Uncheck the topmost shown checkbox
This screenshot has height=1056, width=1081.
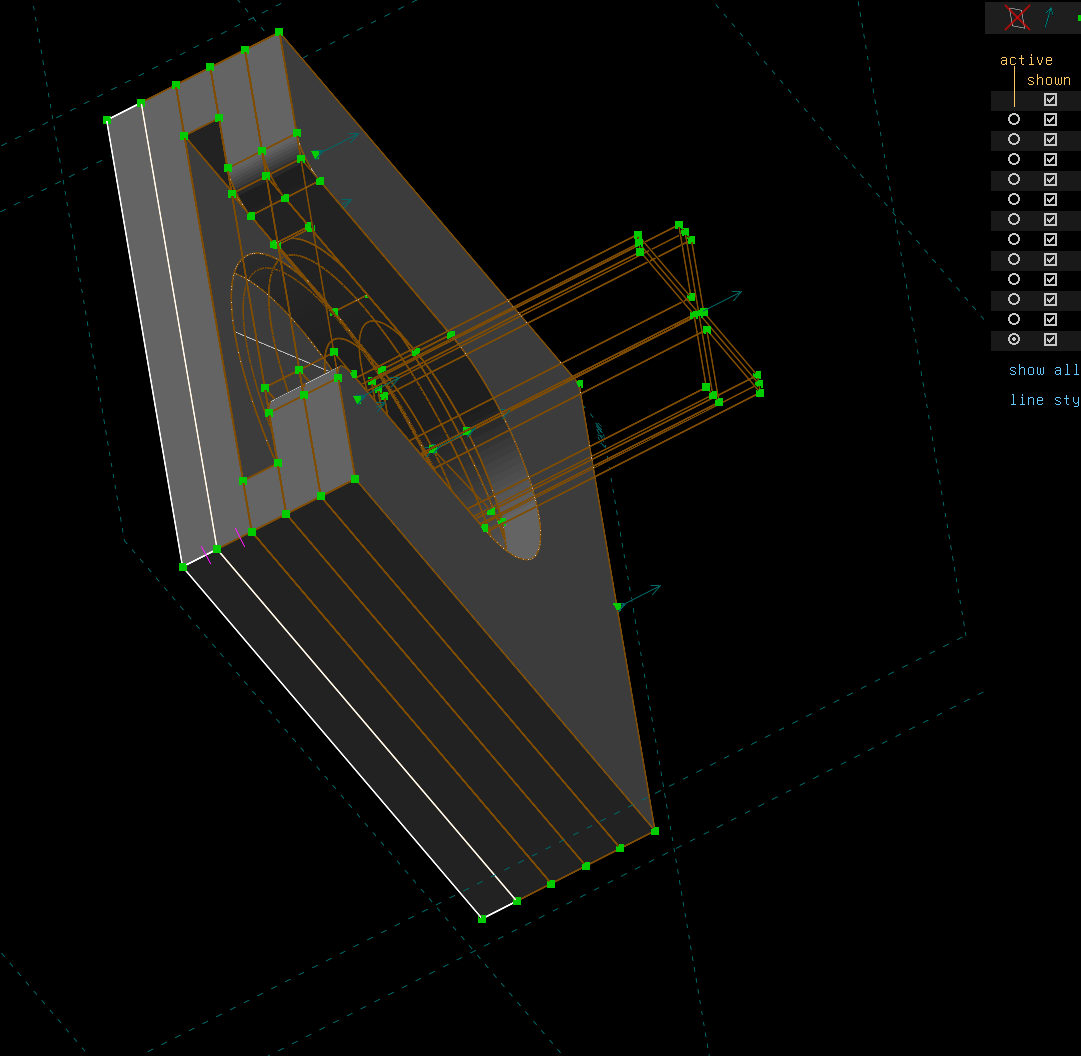(1050, 99)
